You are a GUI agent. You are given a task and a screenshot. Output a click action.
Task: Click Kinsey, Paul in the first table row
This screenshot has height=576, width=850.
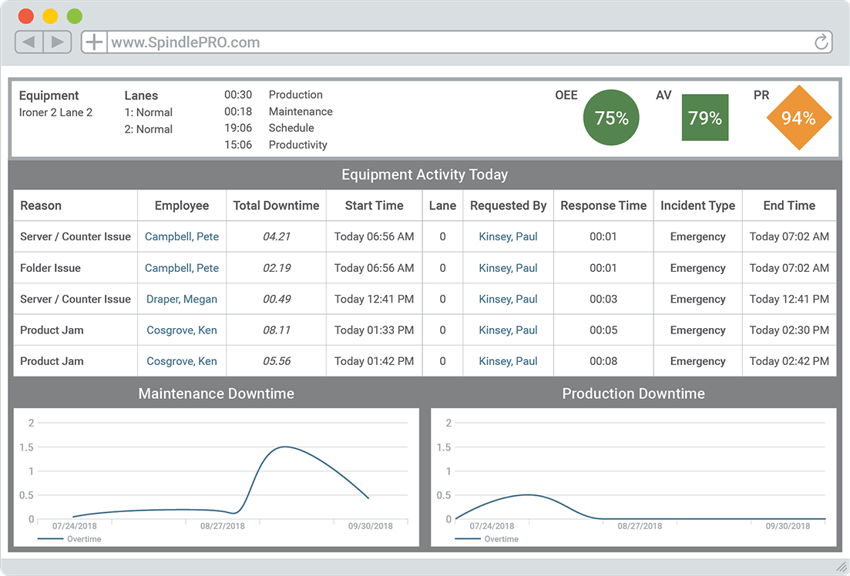(508, 237)
